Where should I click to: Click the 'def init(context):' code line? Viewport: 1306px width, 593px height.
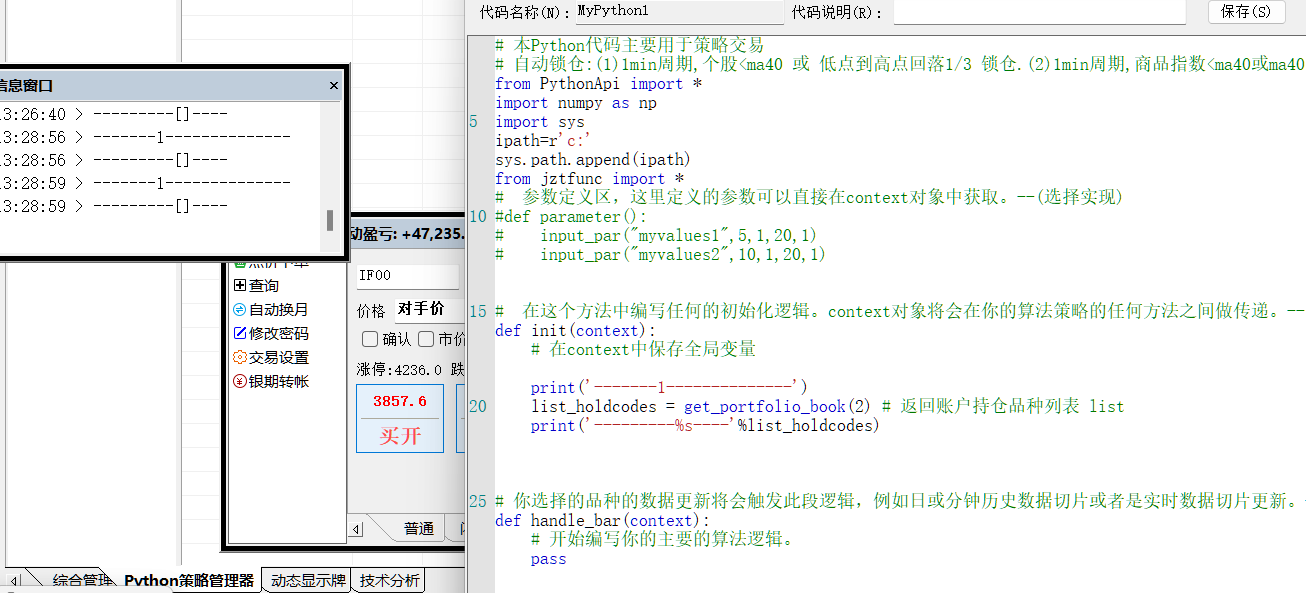[575, 330]
